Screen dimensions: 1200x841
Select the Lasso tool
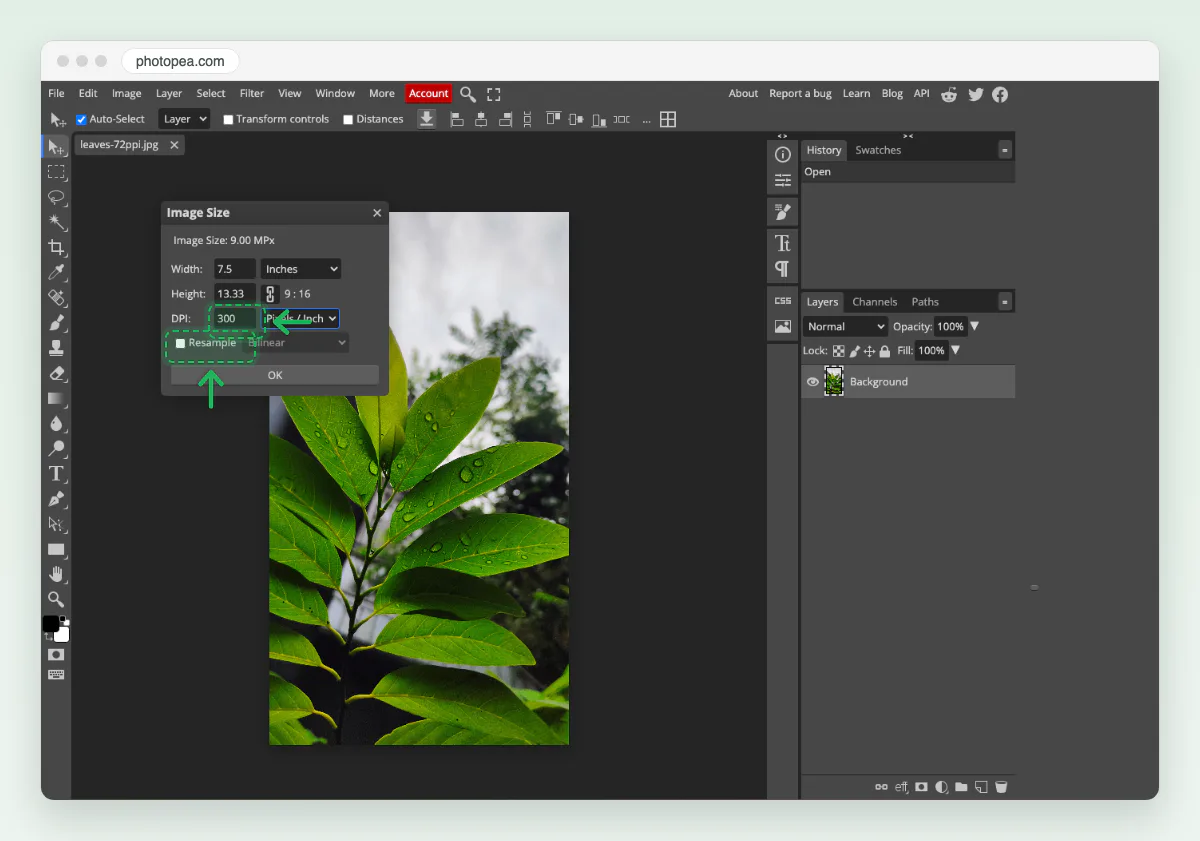click(x=56, y=197)
